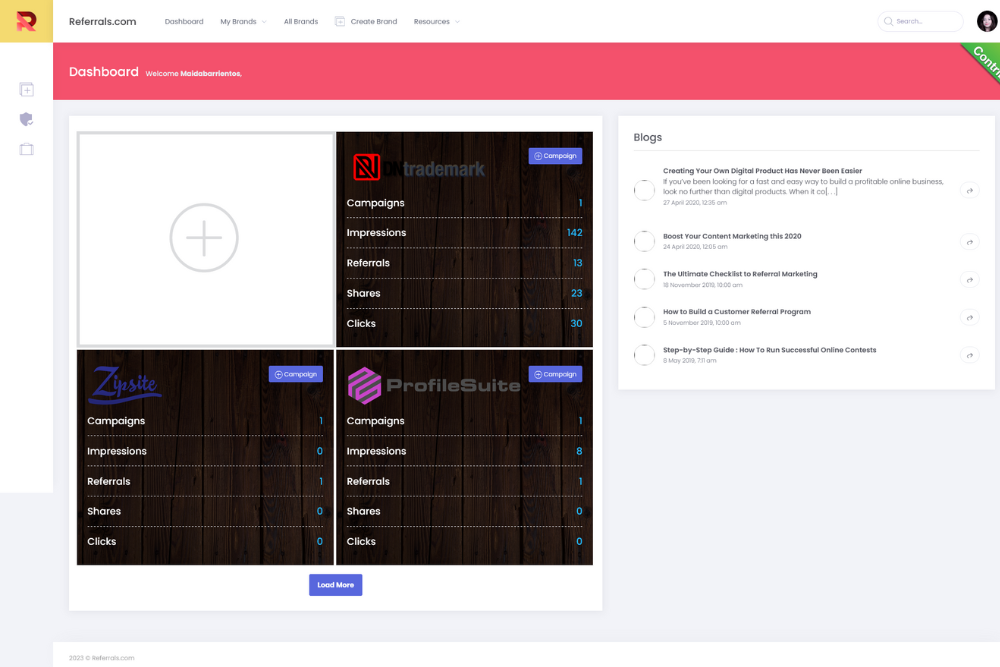Click the share arrow for Ultimate Checklist post

coord(968,279)
